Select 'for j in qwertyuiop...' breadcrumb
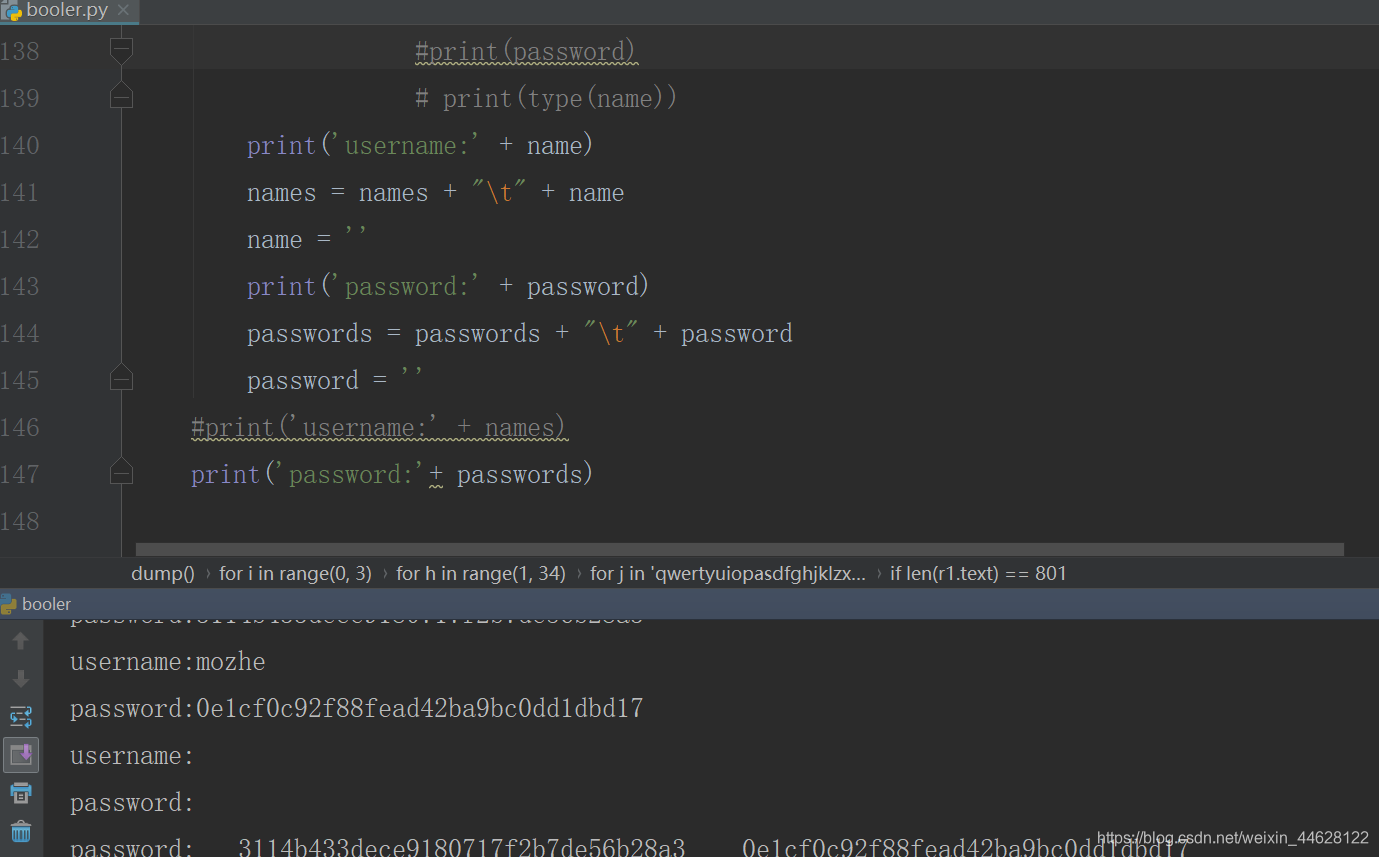This screenshot has height=857, width=1379. 728,573
